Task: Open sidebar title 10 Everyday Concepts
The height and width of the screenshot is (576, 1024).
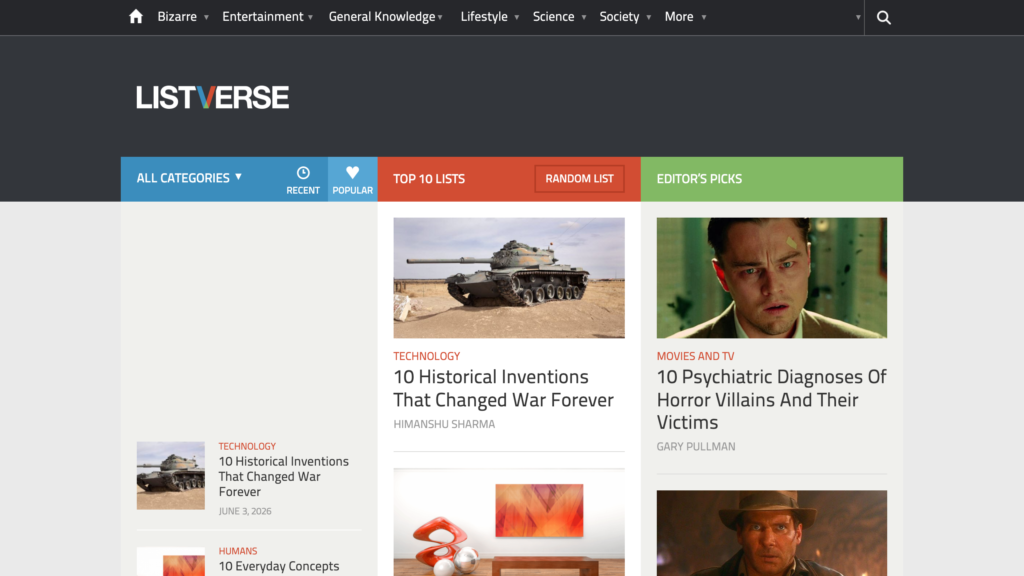Action: point(279,566)
